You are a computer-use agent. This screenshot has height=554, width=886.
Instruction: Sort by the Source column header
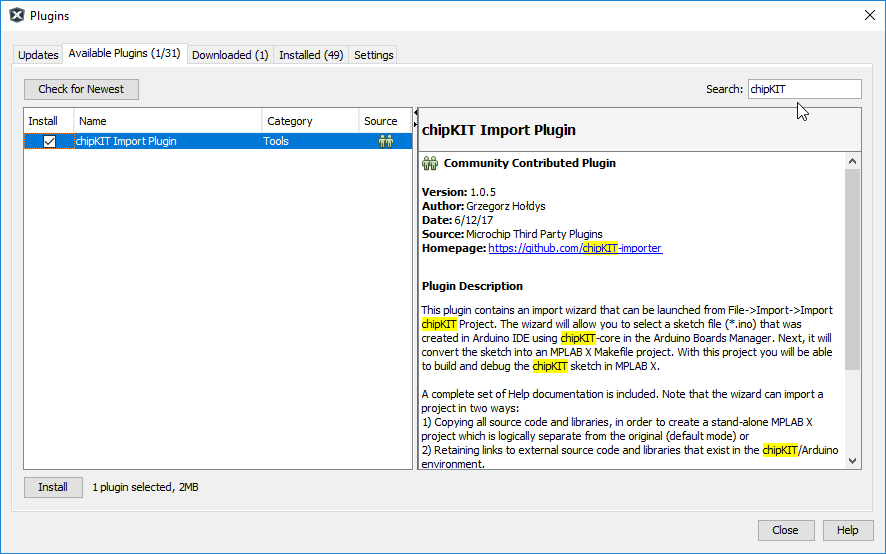[385, 121]
